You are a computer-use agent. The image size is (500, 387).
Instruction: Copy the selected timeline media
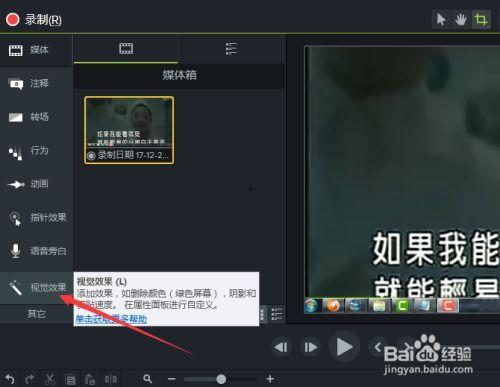tap(70, 380)
